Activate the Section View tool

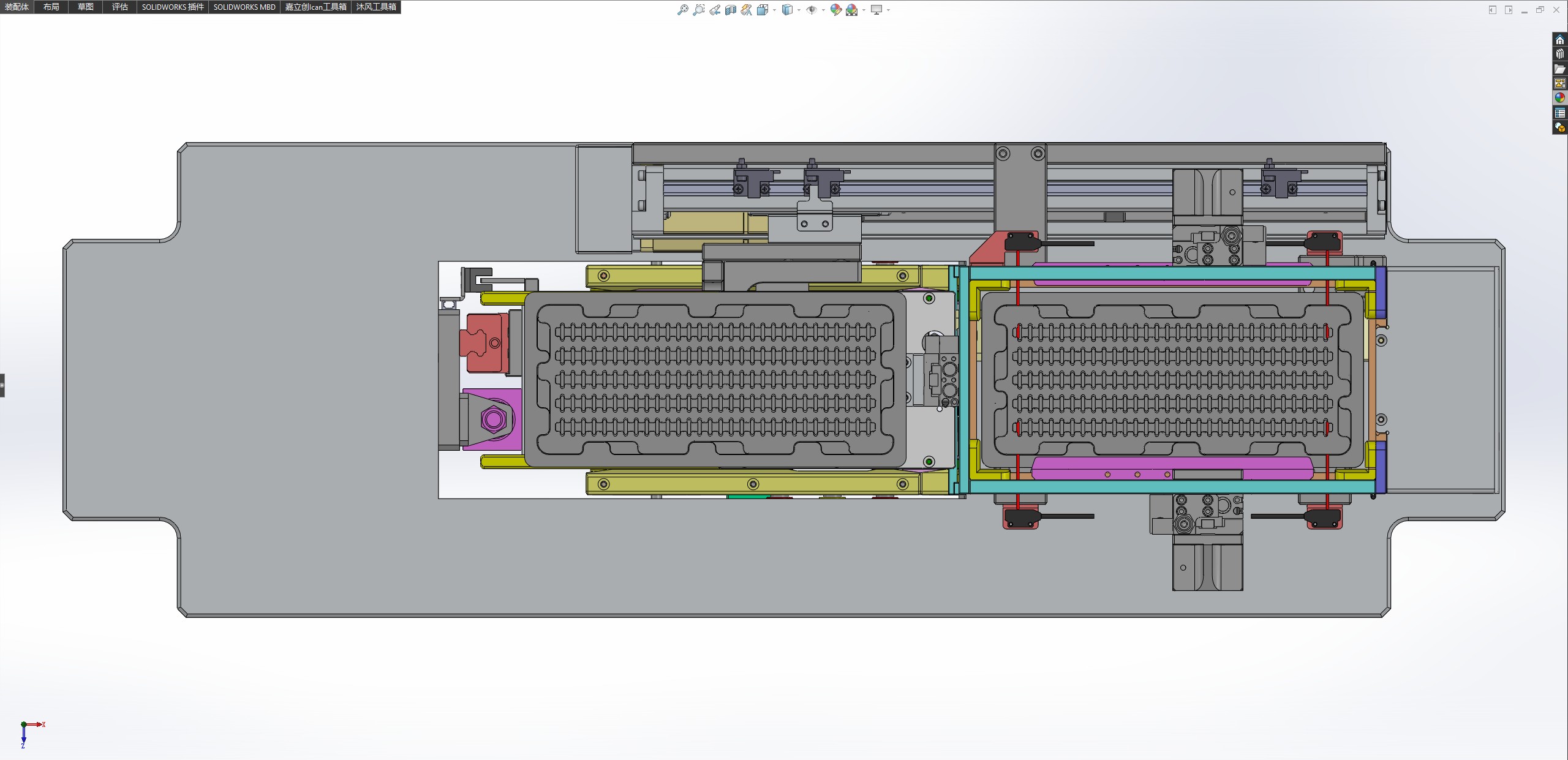pyautogui.click(x=730, y=10)
